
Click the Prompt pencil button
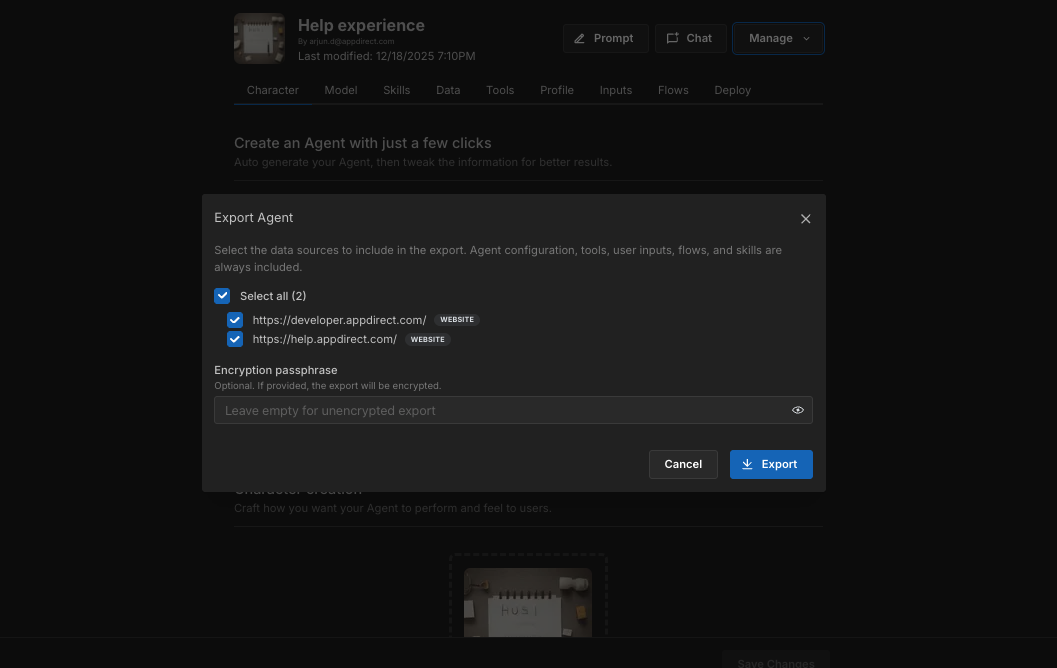click(605, 38)
